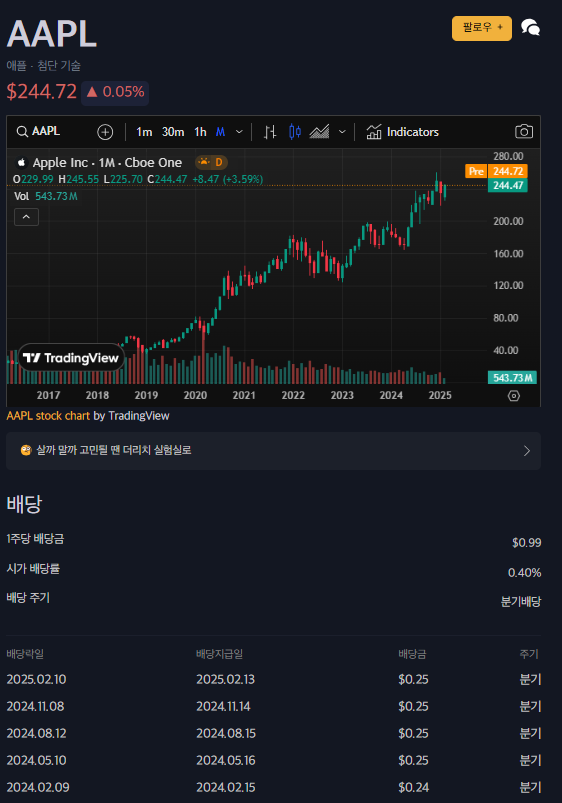562x803 pixels.
Task: Take a snapshot with camera icon
Action: tap(524, 132)
